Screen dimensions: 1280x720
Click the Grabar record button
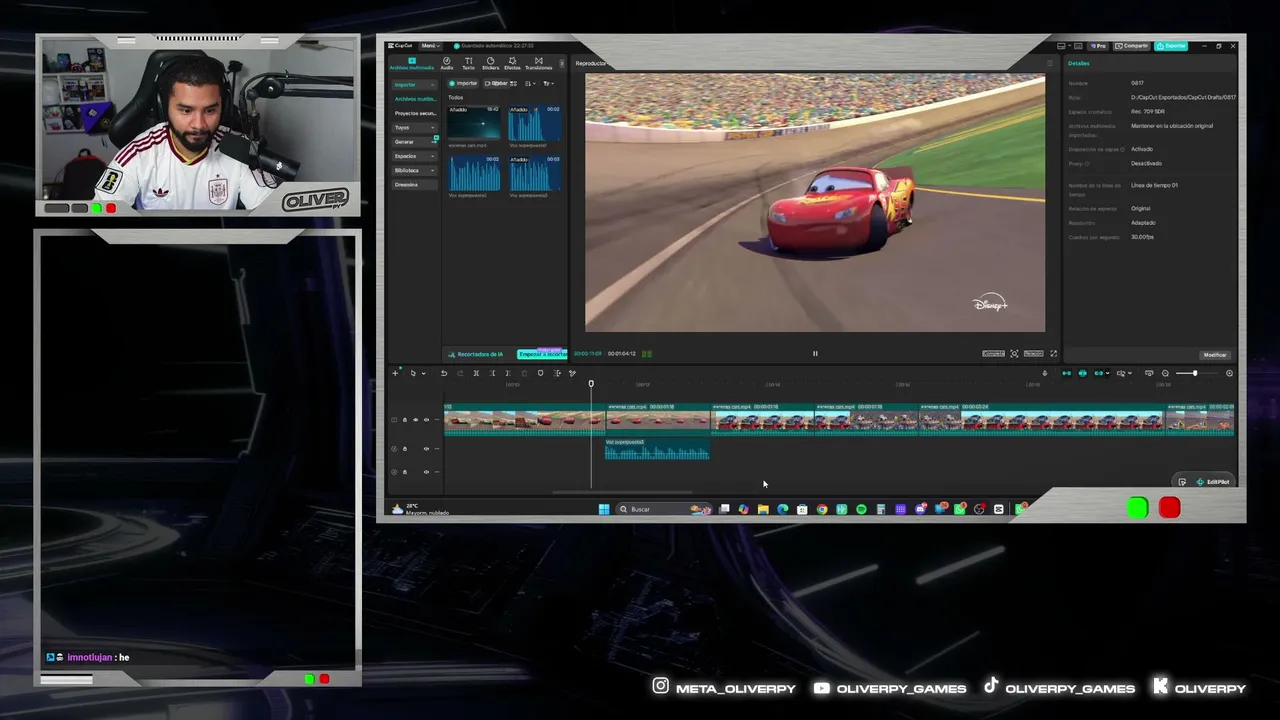point(497,83)
